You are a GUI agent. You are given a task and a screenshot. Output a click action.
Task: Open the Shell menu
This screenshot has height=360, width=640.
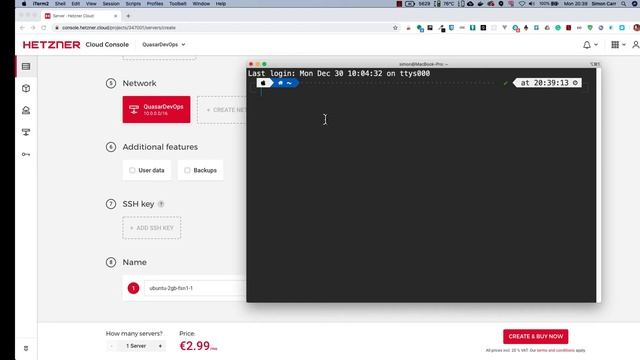pyautogui.click(x=60, y=4)
